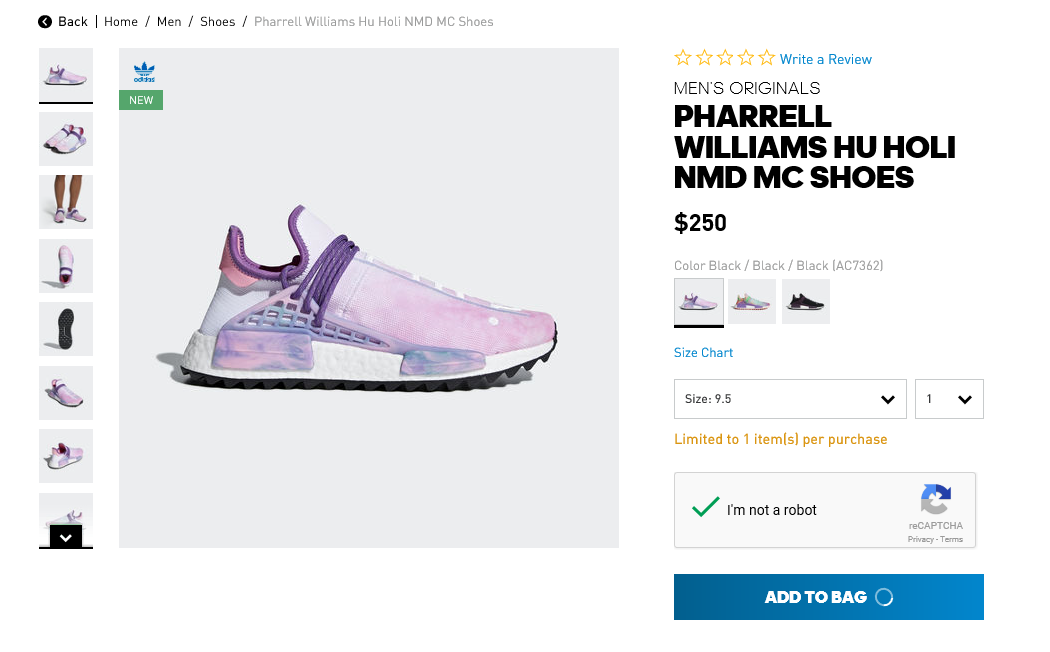Click the green NEW badge
Image resolution: width=1050 pixels, height=652 pixels.
pyautogui.click(x=140, y=100)
